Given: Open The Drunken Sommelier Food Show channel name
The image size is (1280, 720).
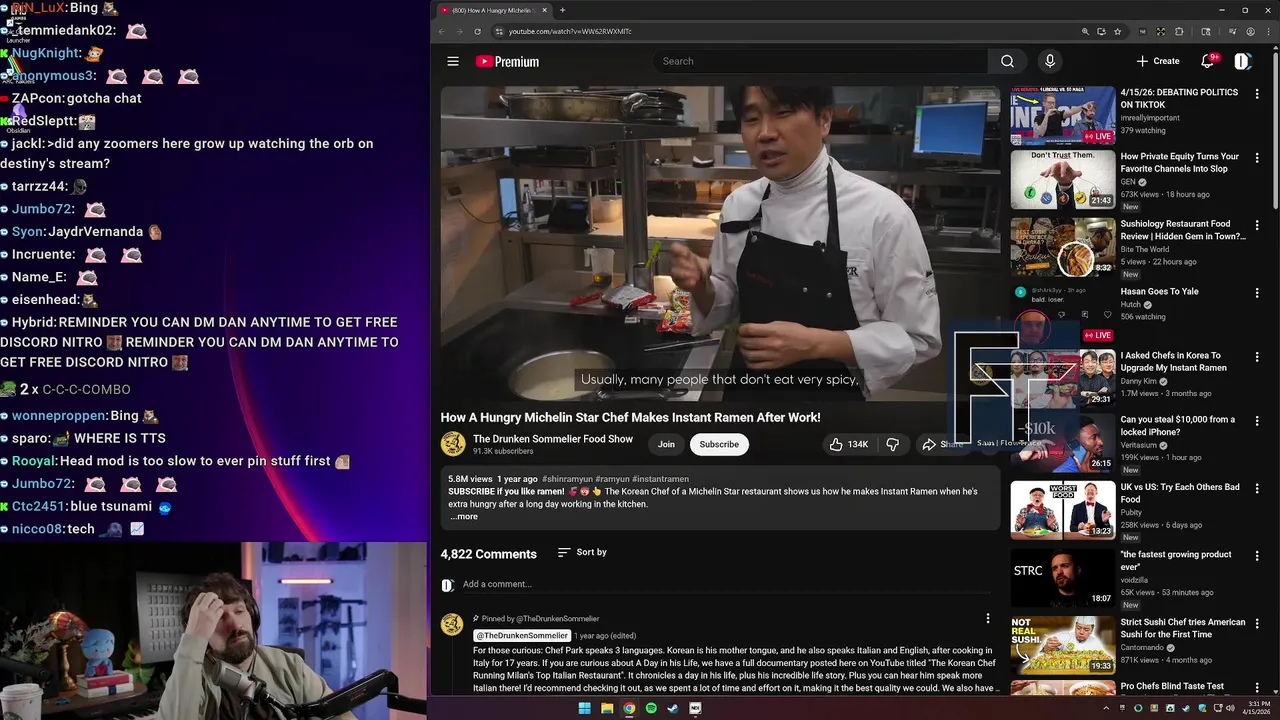Looking at the screenshot, I should [553, 439].
